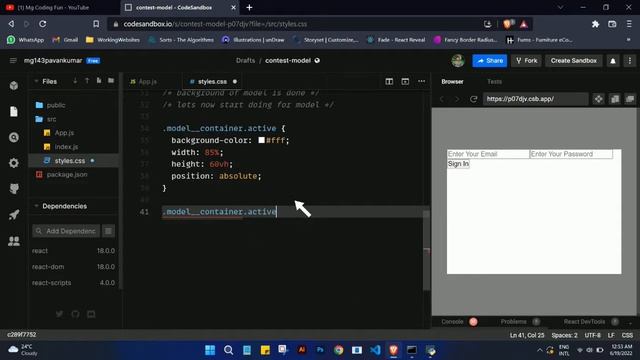Go back in preview browser
The width and height of the screenshot is (640, 360).
pyautogui.click(x=442, y=99)
